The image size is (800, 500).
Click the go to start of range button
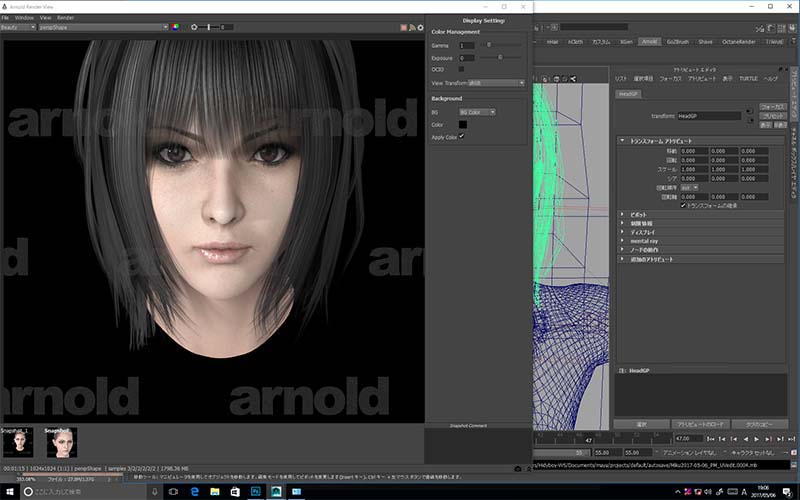[x=711, y=439]
